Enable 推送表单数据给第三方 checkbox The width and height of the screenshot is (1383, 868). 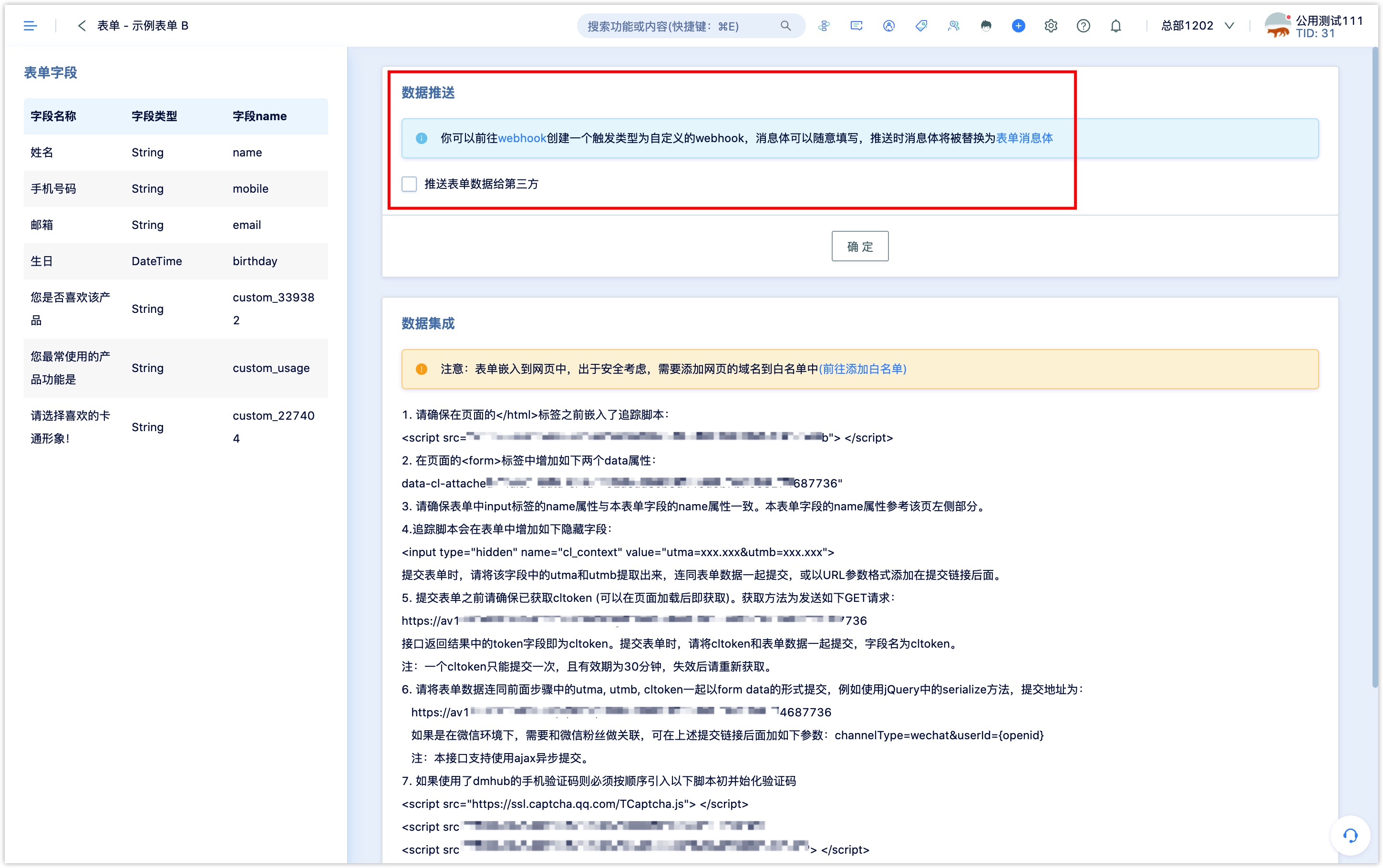(409, 184)
